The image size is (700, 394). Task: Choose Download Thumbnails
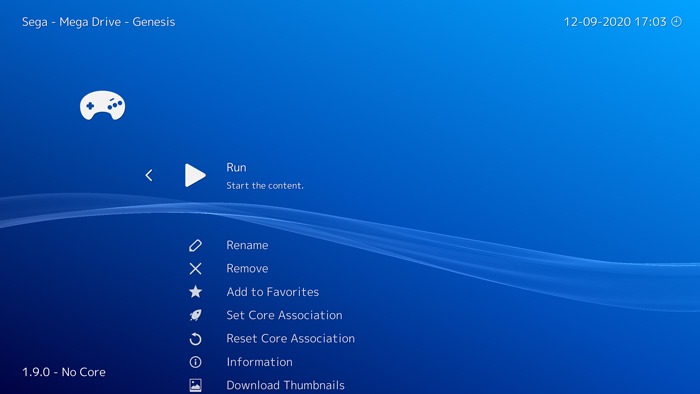pos(286,385)
